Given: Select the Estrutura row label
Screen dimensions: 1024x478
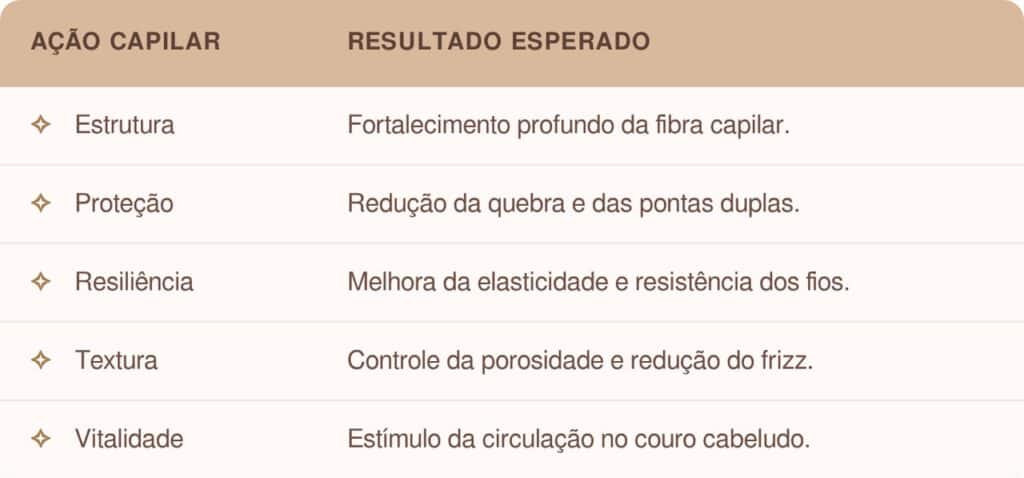Looking at the screenshot, I should pyautogui.click(x=125, y=126).
